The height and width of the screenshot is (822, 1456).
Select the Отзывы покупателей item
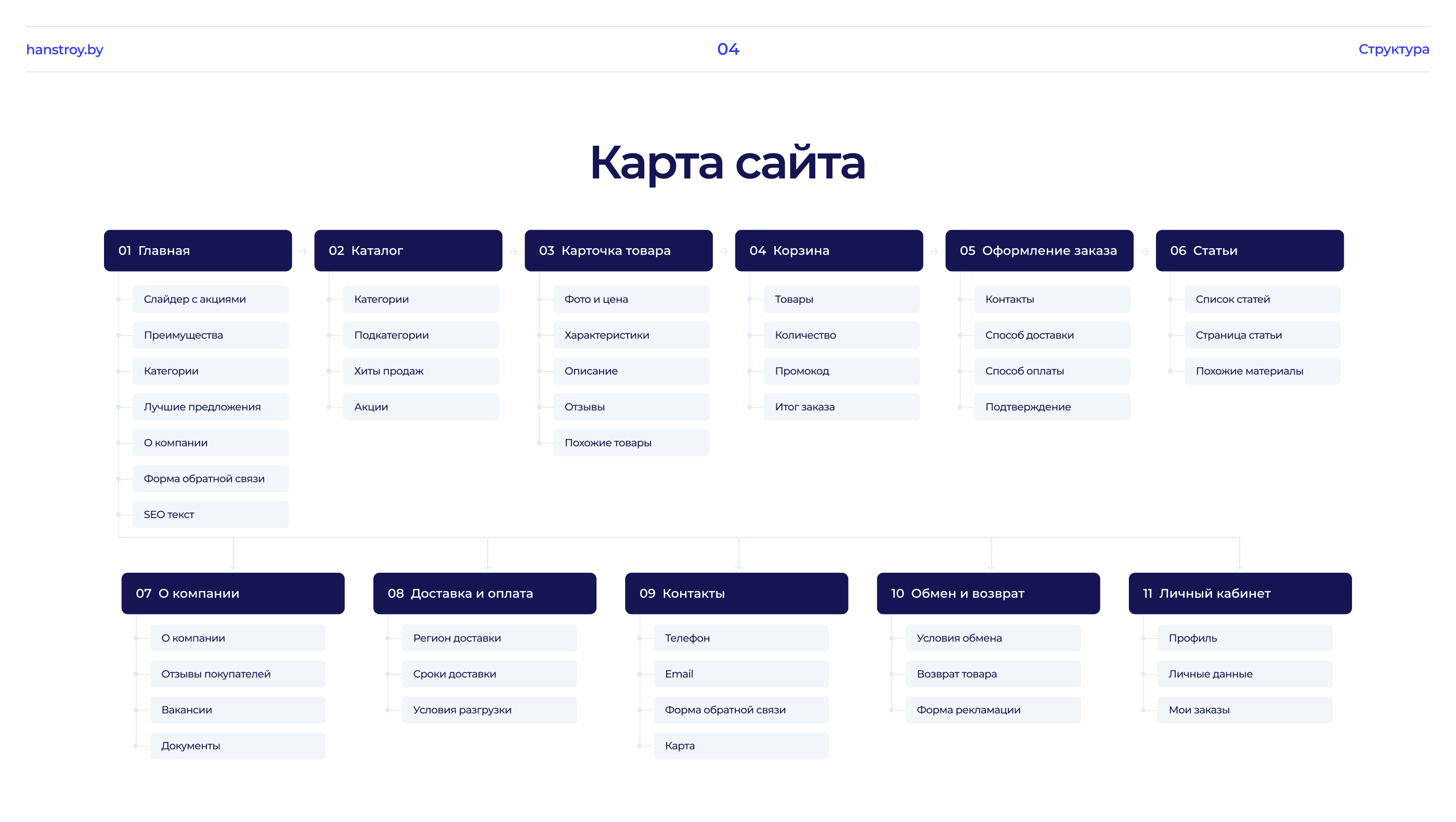click(x=238, y=674)
